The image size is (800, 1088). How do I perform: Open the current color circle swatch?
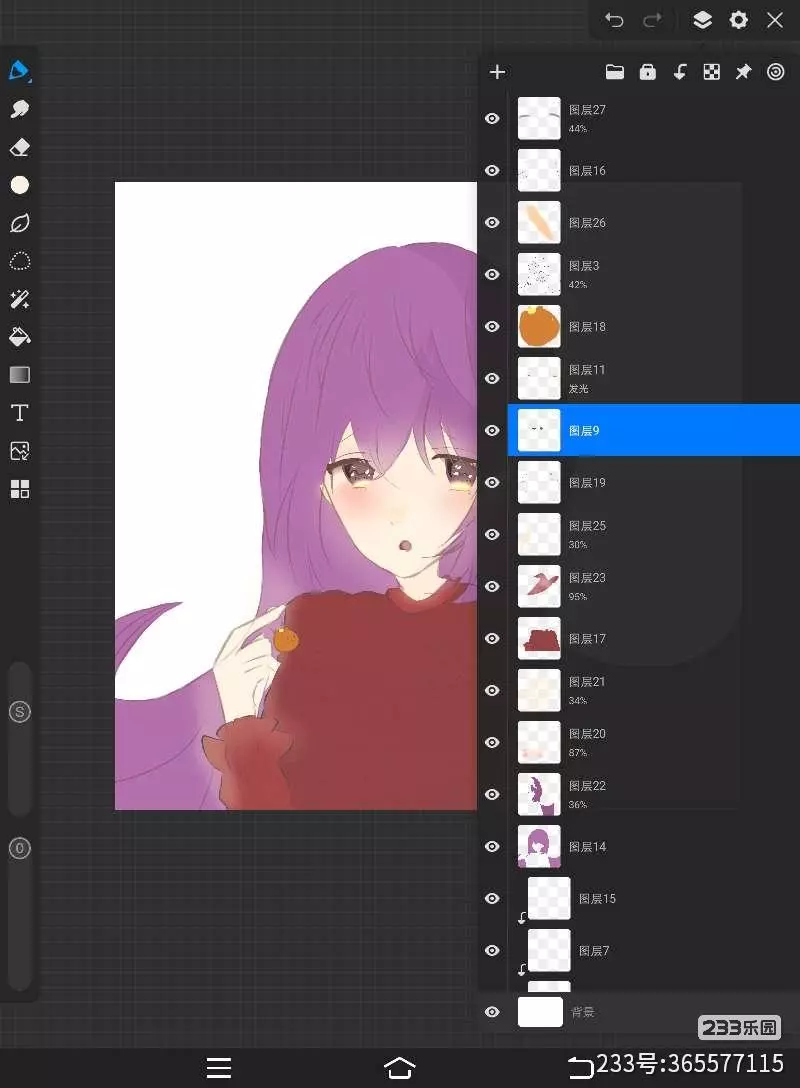[19, 185]
